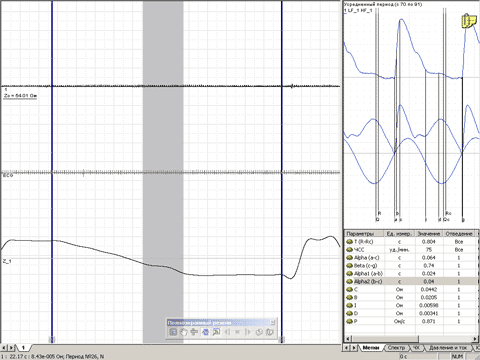Click the value 0.00598 of parameter I
The height and width of the screenshot is (360, 480).
coord(429,305)
